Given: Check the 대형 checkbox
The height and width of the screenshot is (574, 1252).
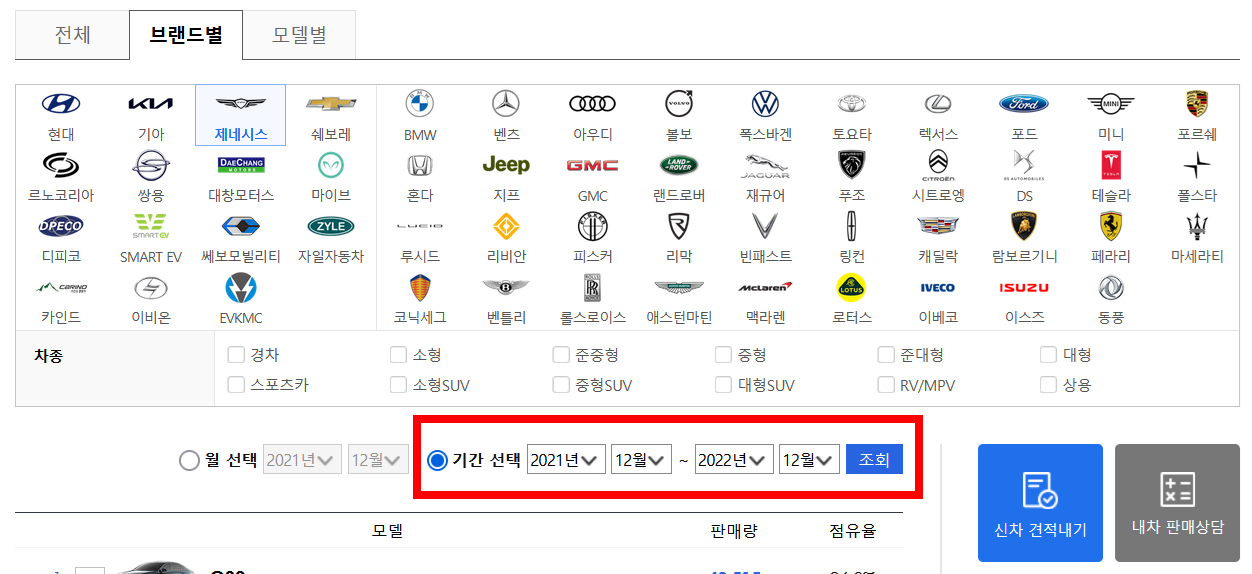Looking at the screenshot, I should (x=1048, y=354).
